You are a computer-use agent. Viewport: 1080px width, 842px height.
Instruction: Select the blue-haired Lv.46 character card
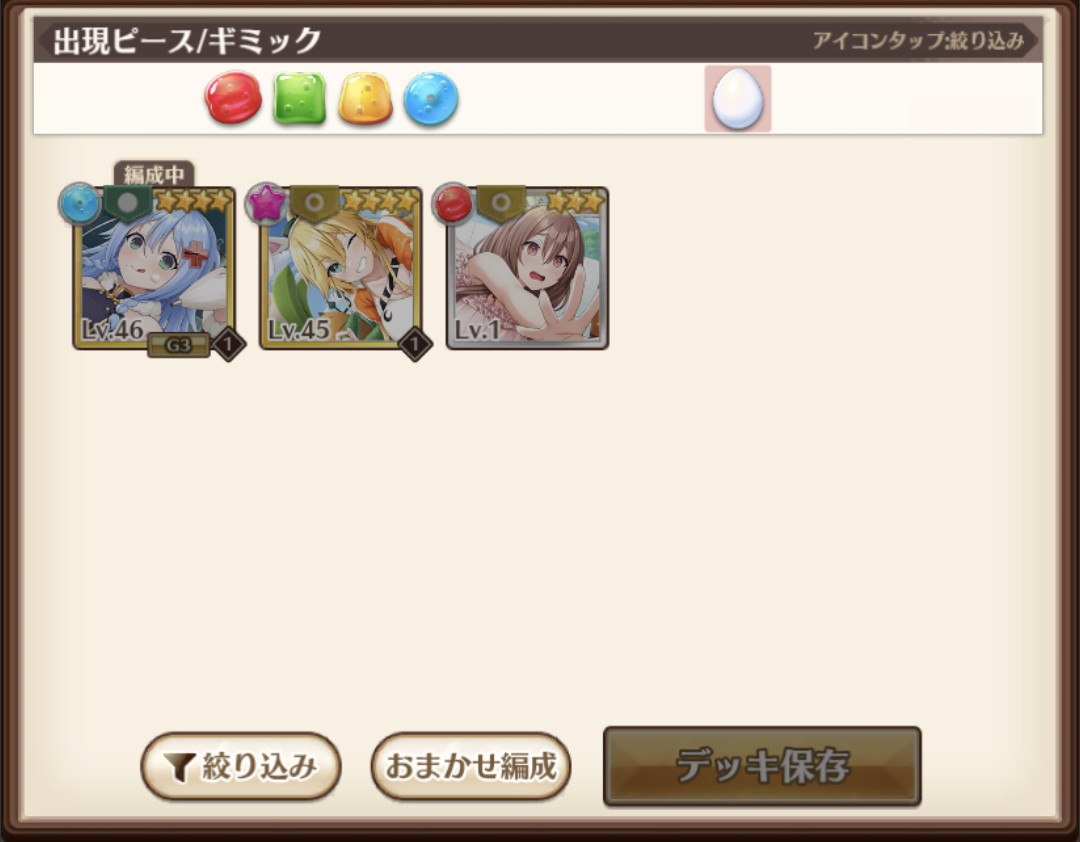154,268
